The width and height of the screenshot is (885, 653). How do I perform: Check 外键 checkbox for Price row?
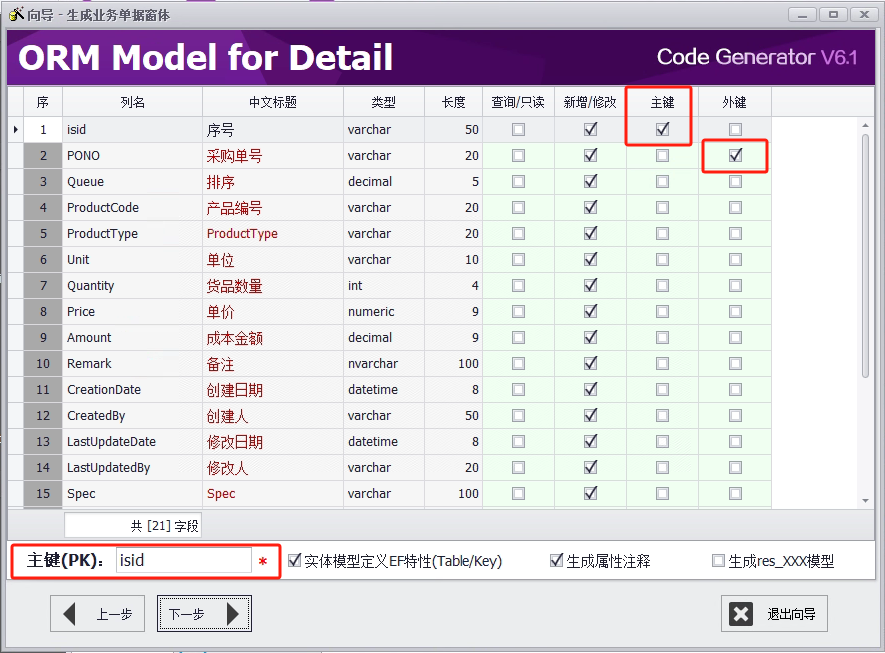tap(735, 311)
